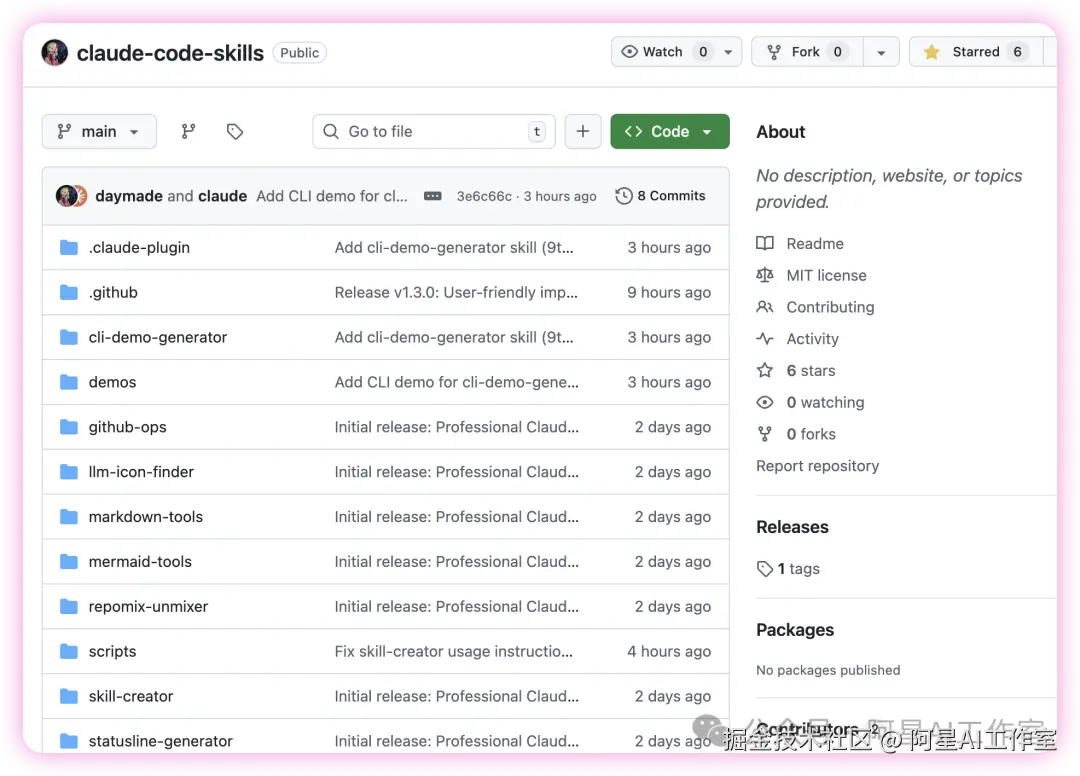The width and height of the screenshot is (1080, 776).
Task: Open the Packages heading link
Action: 795,630
